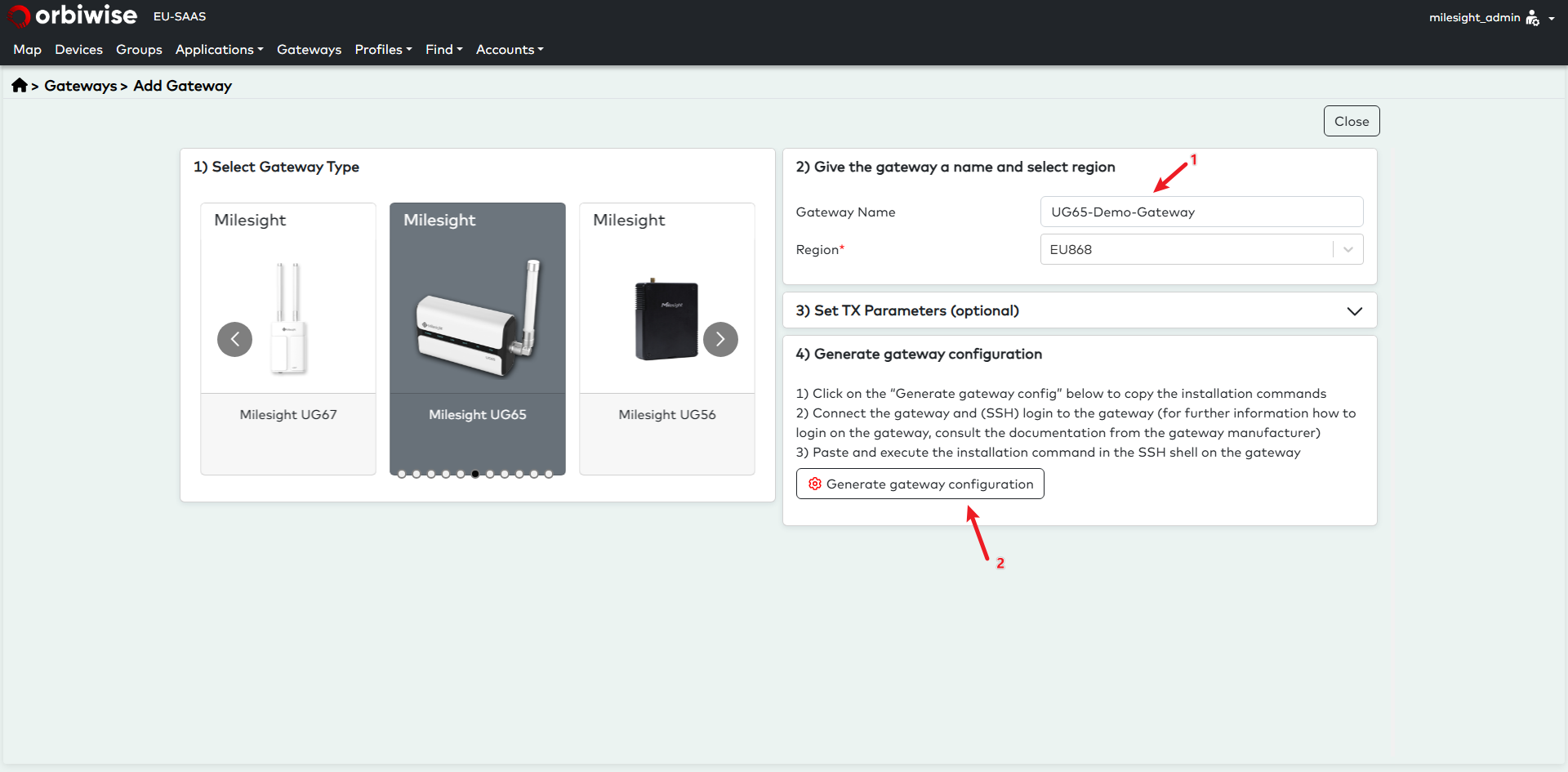The height and width of the screenshot is (772, 1568).
Task: Select the last carousel page dot
Action: click(x=549, y=474)
